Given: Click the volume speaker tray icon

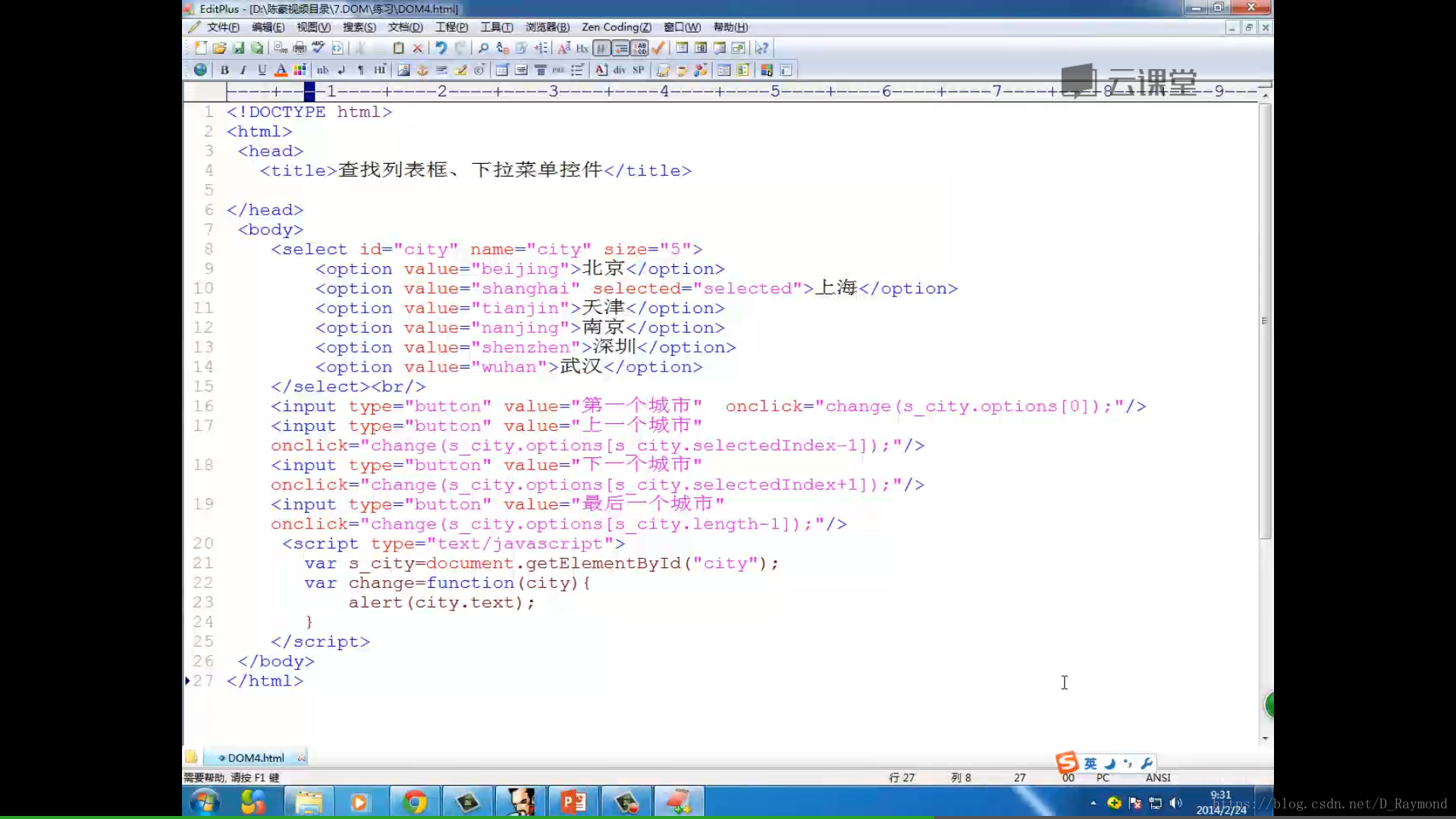Looking at the screenshot, I should click(1176, 802).
